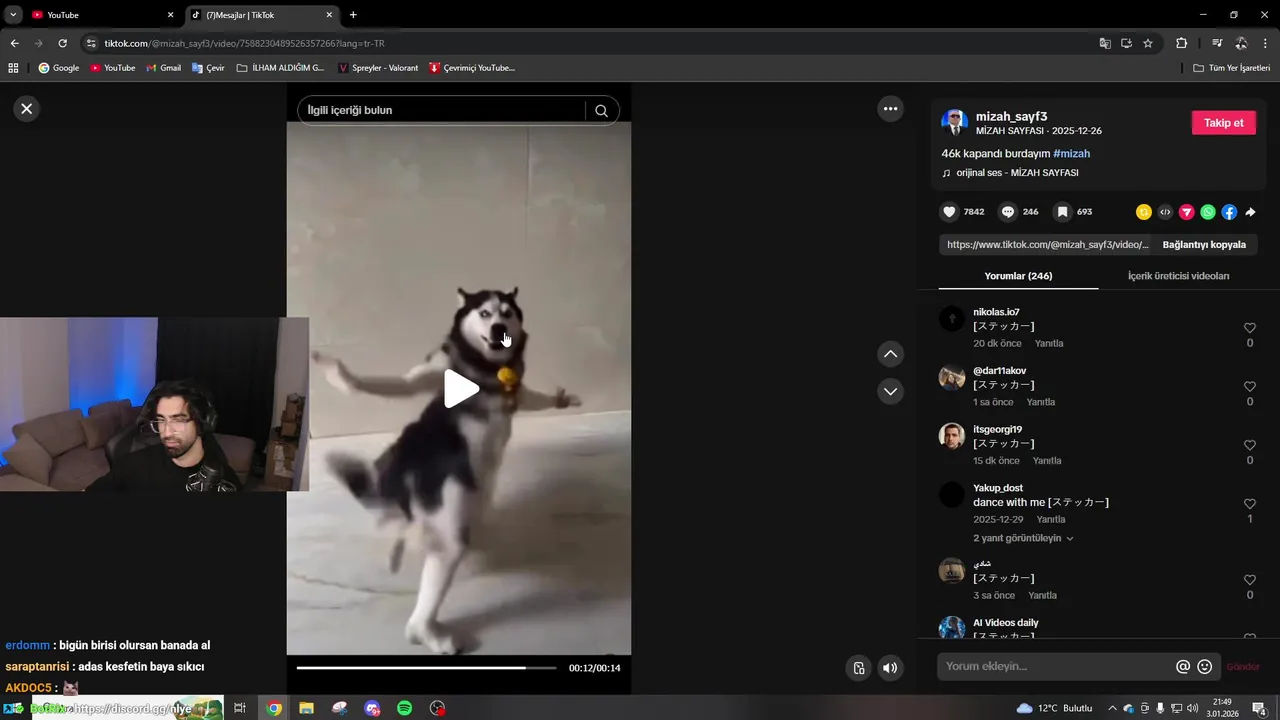Viewport: 1280px width, 720px height.
Task: Bookmark this page with star icon
Action: pos(1148,43)
